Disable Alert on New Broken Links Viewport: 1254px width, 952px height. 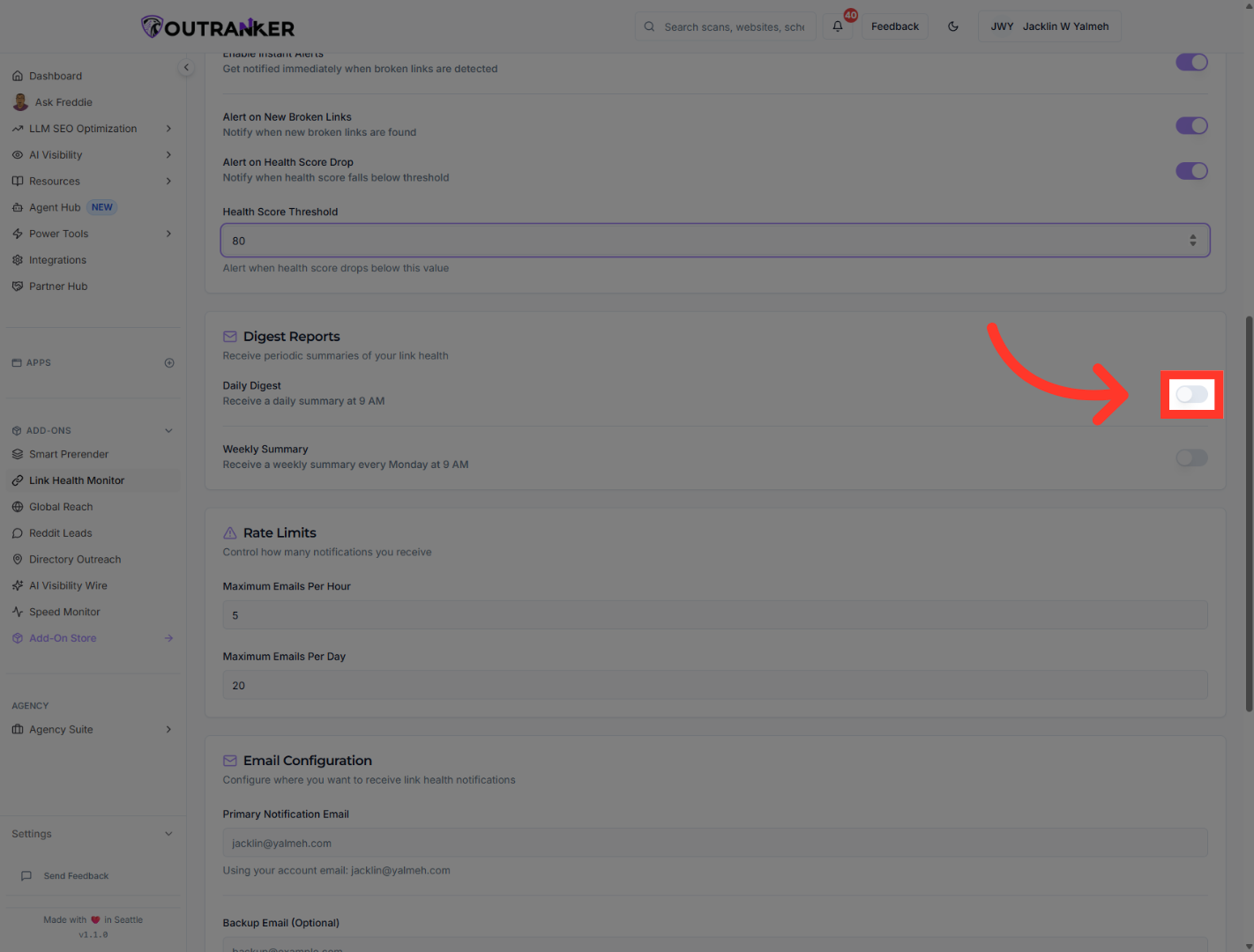pyautogui.click(x=1191, y=126)
